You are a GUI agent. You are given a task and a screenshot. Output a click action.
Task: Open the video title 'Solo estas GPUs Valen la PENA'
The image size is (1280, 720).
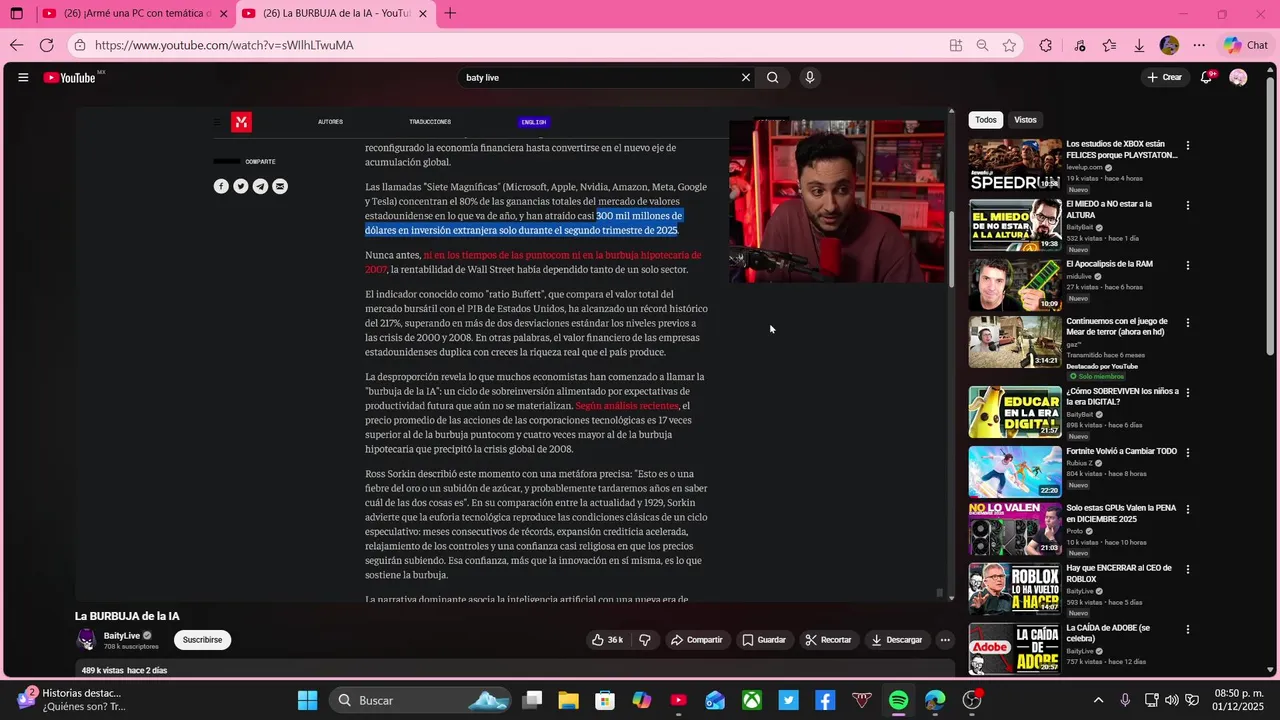1121,513
